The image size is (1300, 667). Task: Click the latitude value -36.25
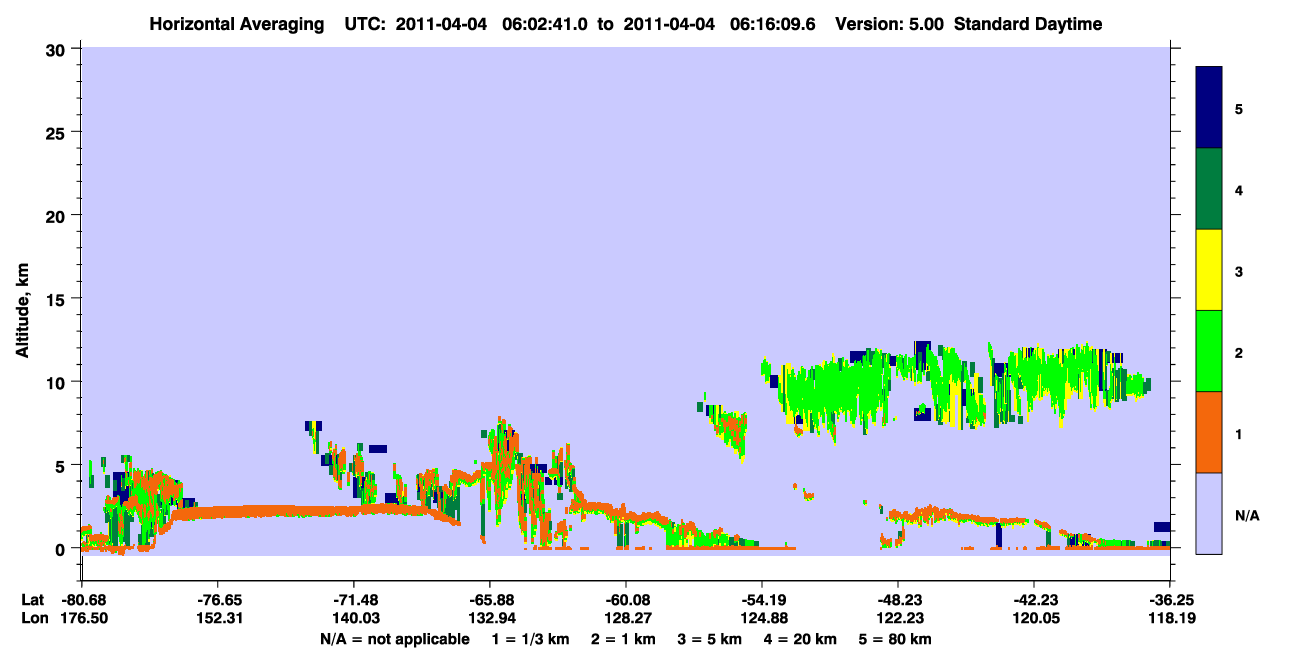(x=1170, y=600)
